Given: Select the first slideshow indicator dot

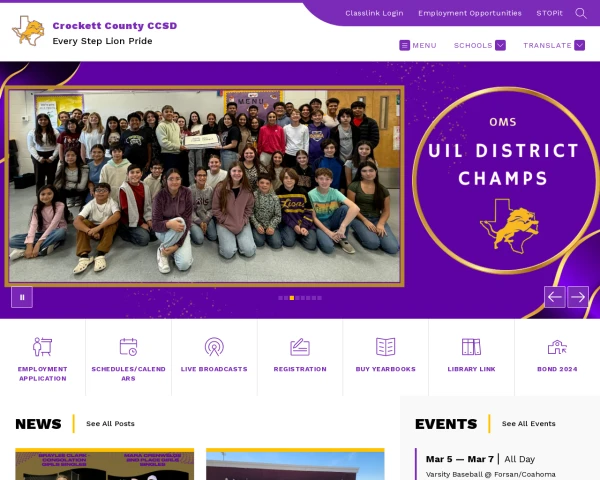Looking at the screenshot, I should click(x=280, y=298).
